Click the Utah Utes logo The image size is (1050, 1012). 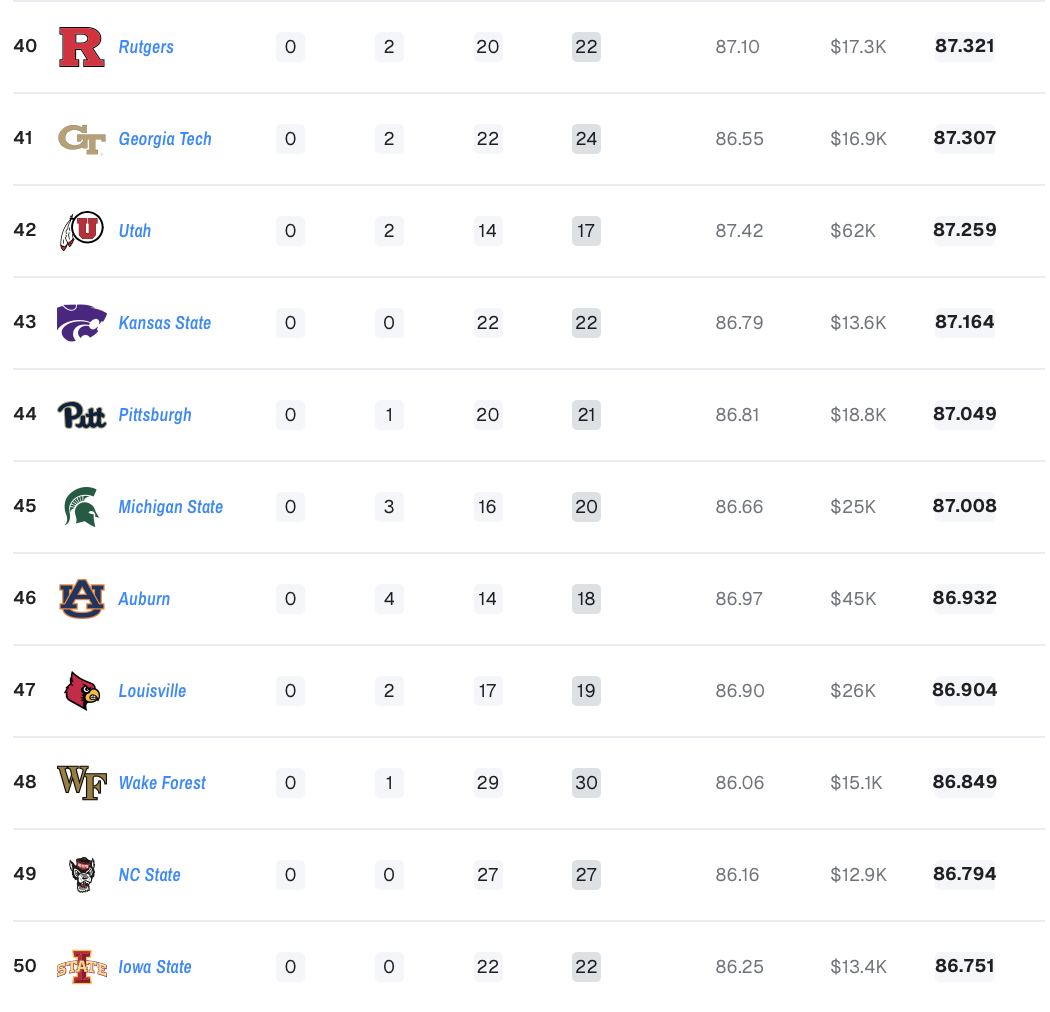point(82,231)
